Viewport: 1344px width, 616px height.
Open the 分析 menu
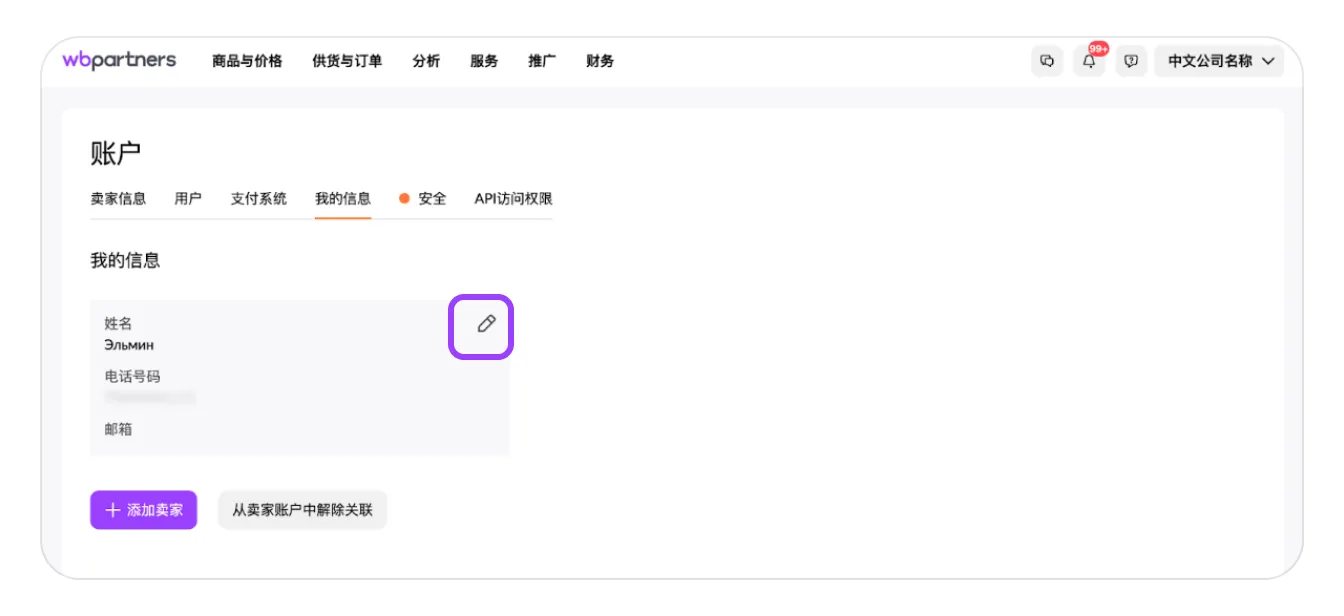pos(426,61)
